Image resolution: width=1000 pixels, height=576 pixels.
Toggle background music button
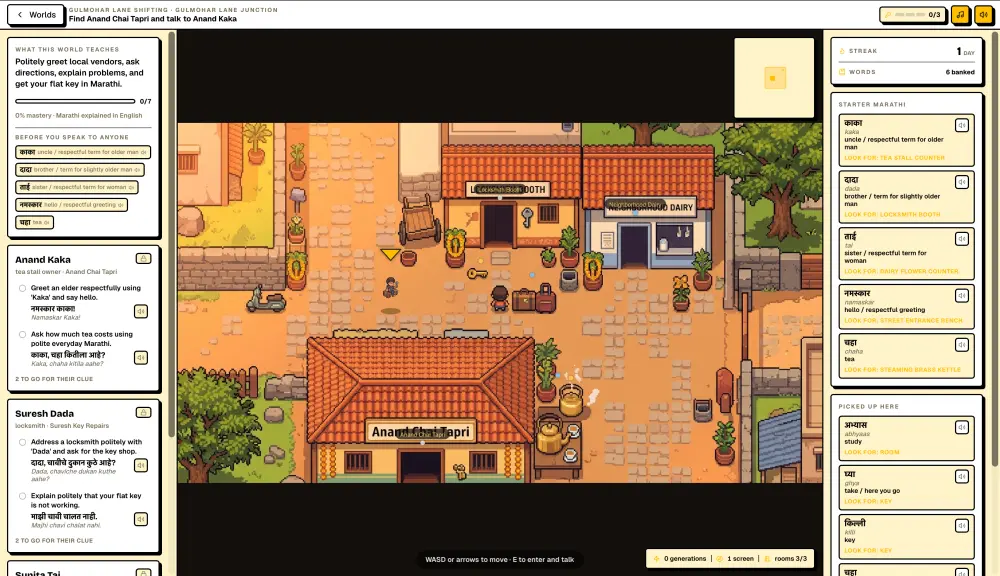click(960, 15)
